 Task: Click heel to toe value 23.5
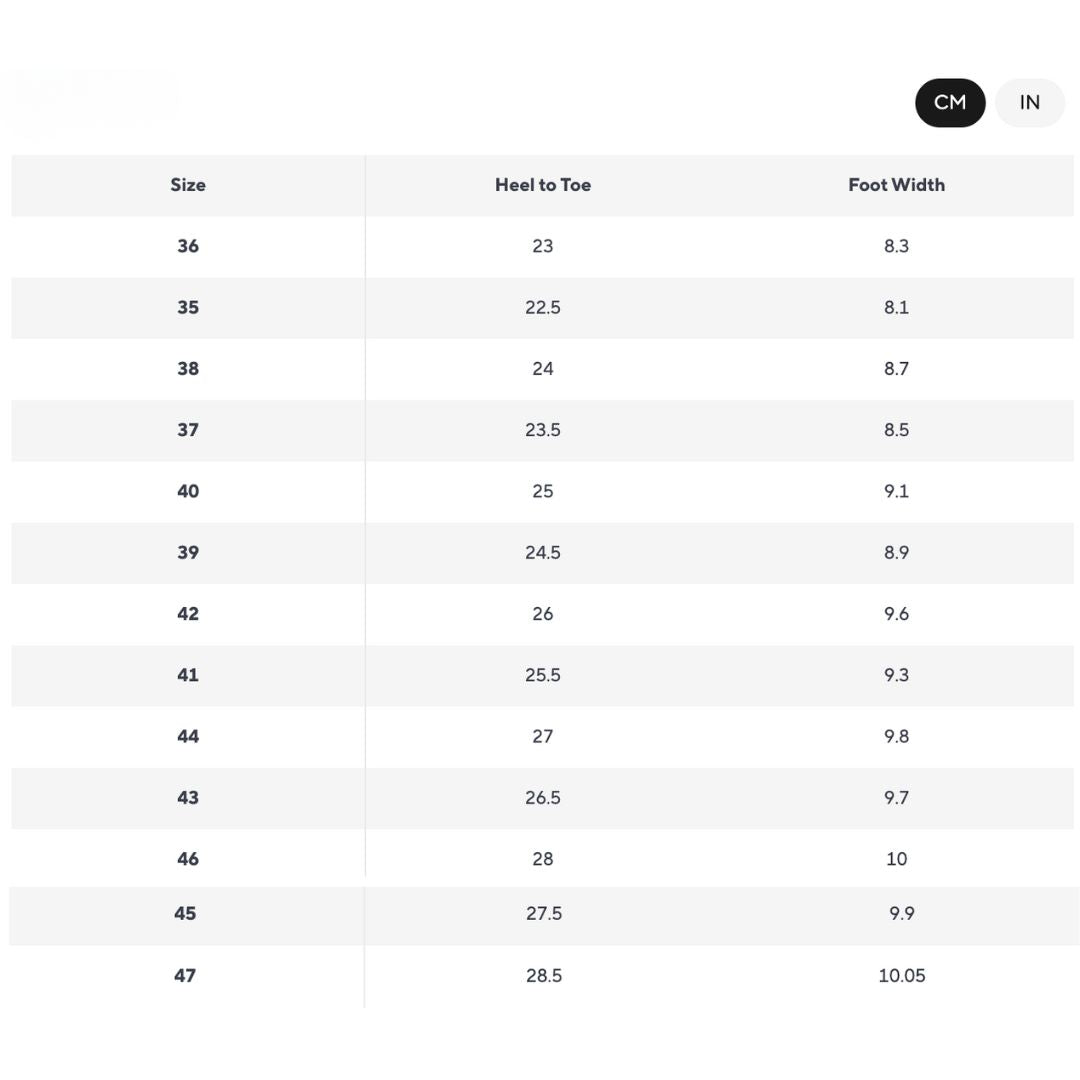[x=543, y=430]
